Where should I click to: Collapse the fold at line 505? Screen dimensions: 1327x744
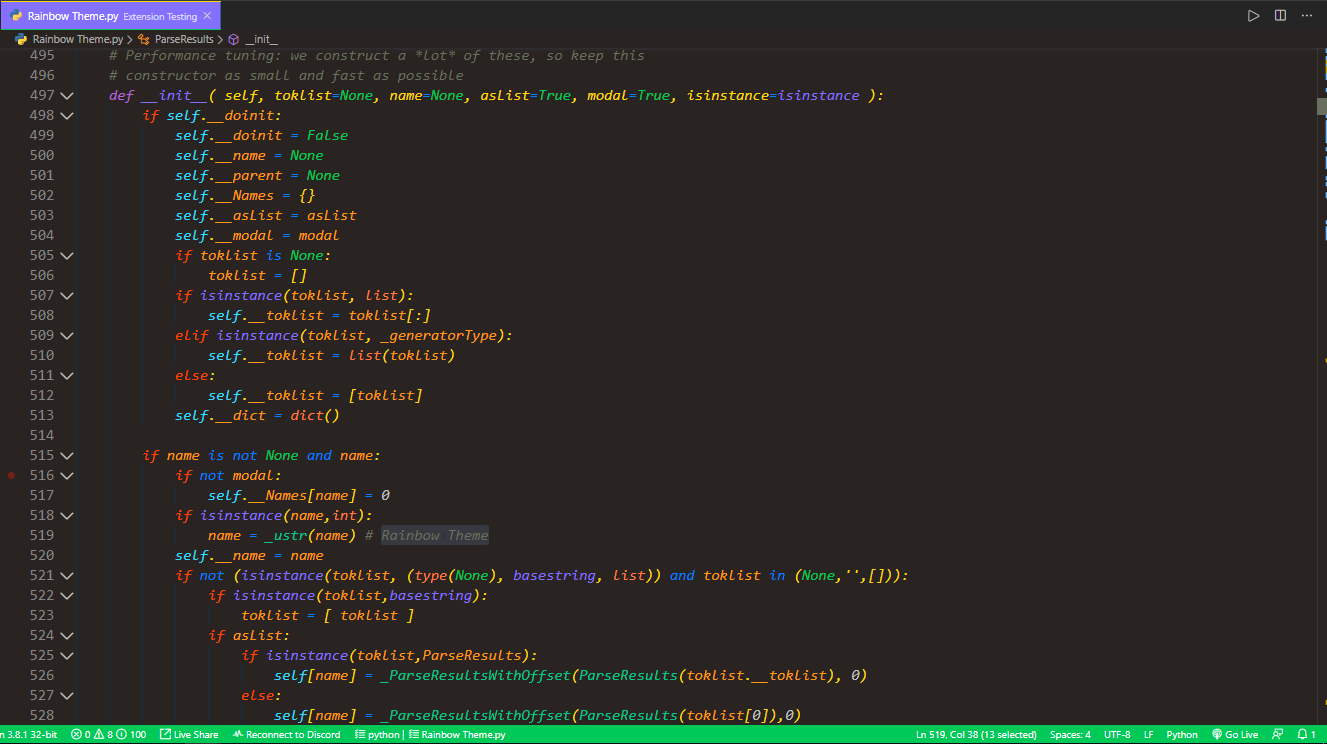(x=67, y=255)
